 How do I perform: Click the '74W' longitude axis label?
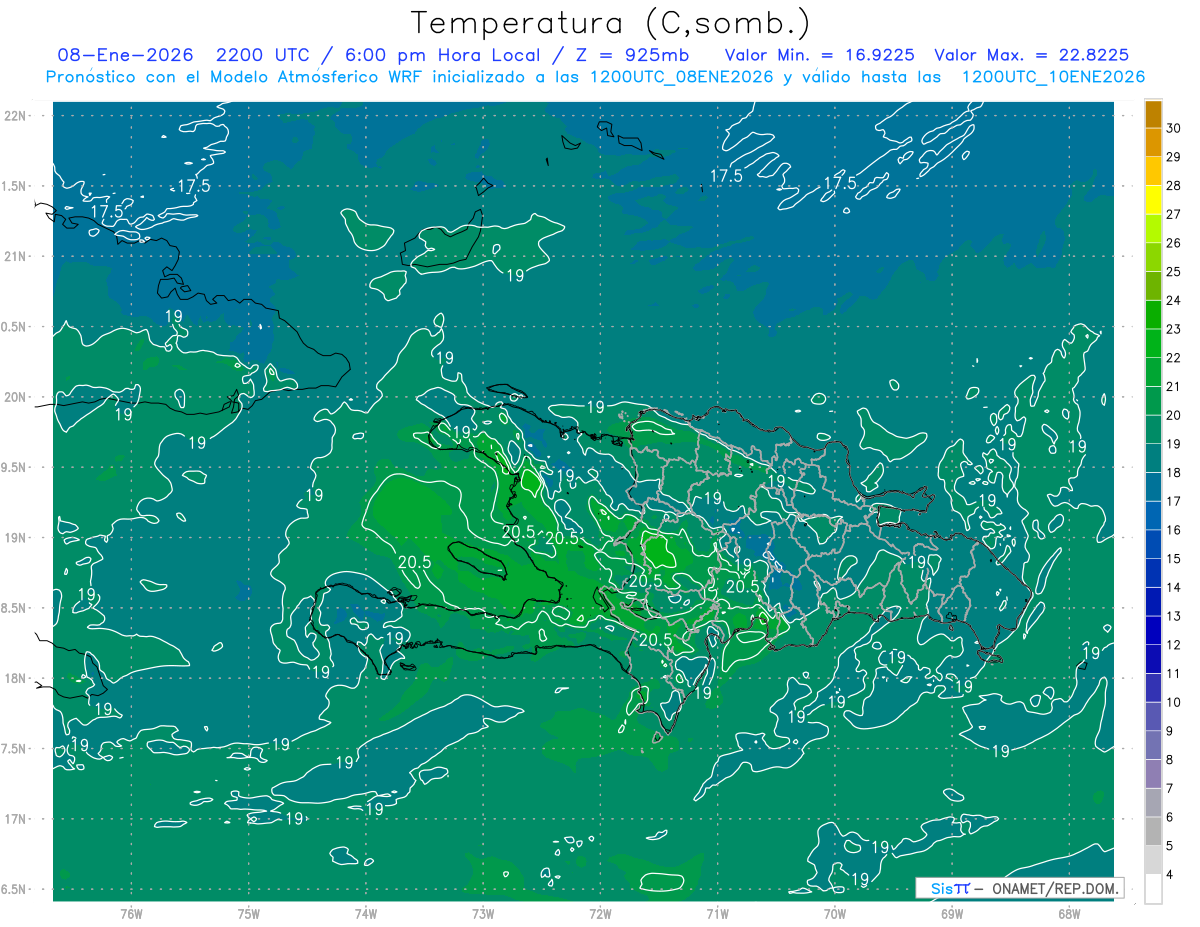(x=365, y=914)
